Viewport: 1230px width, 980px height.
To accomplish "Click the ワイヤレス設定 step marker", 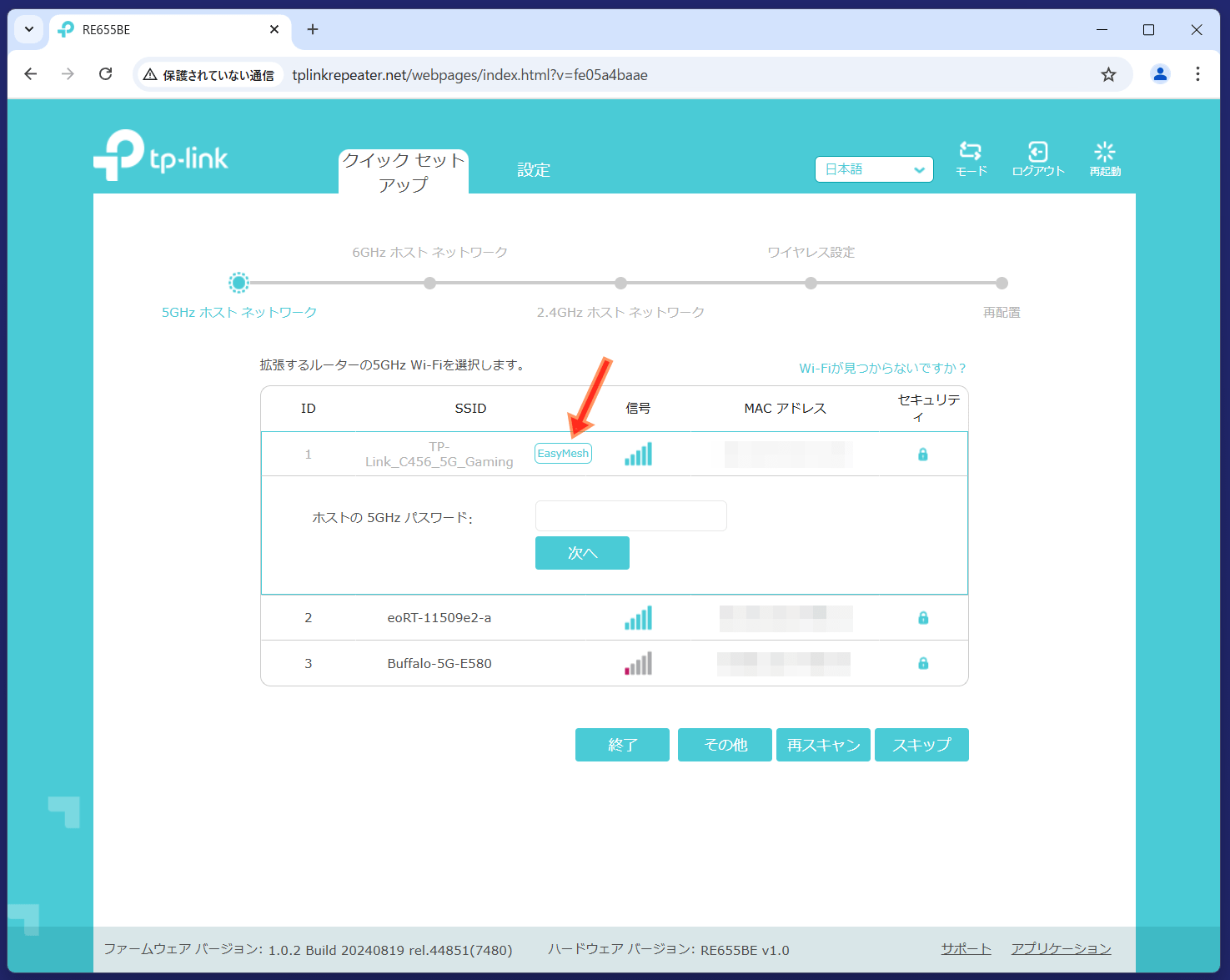I will (811, 283).
